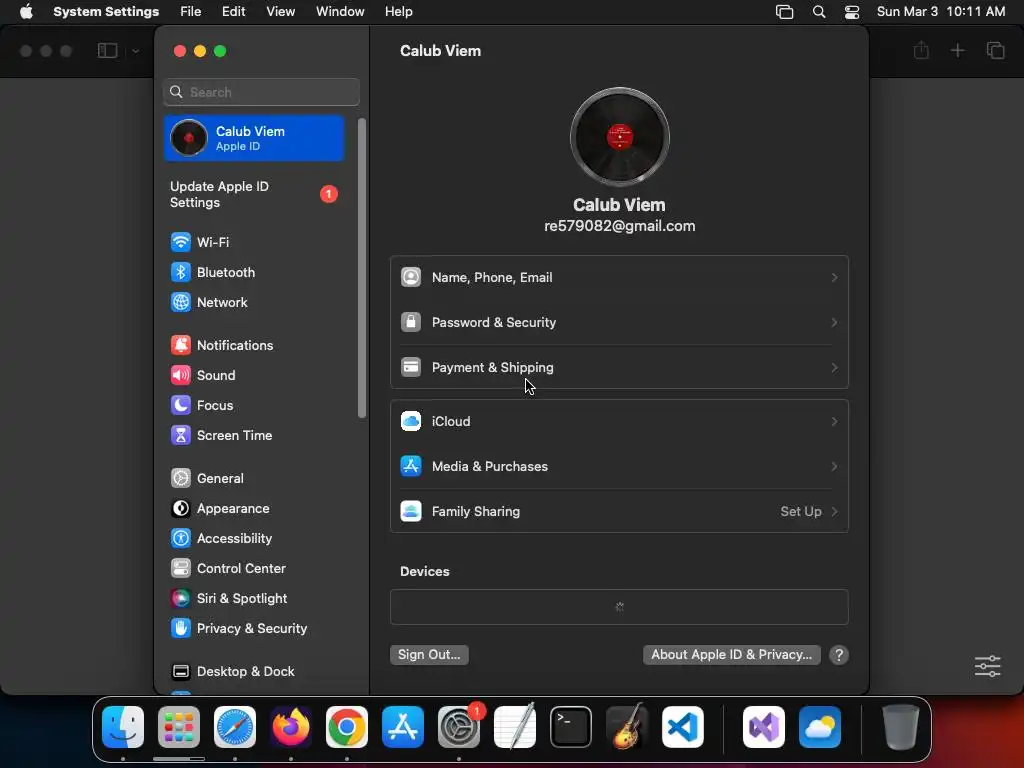This screenshot has height=768, width=1024.
Task: Click the Sign Out... button
Action: pyautogui.click(x=429, y=655)
